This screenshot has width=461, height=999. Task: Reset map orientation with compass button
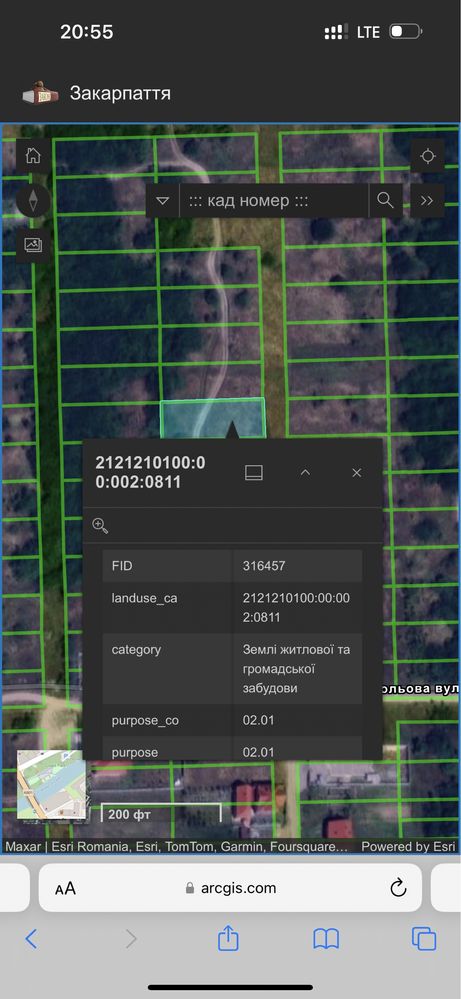(33, 200)
